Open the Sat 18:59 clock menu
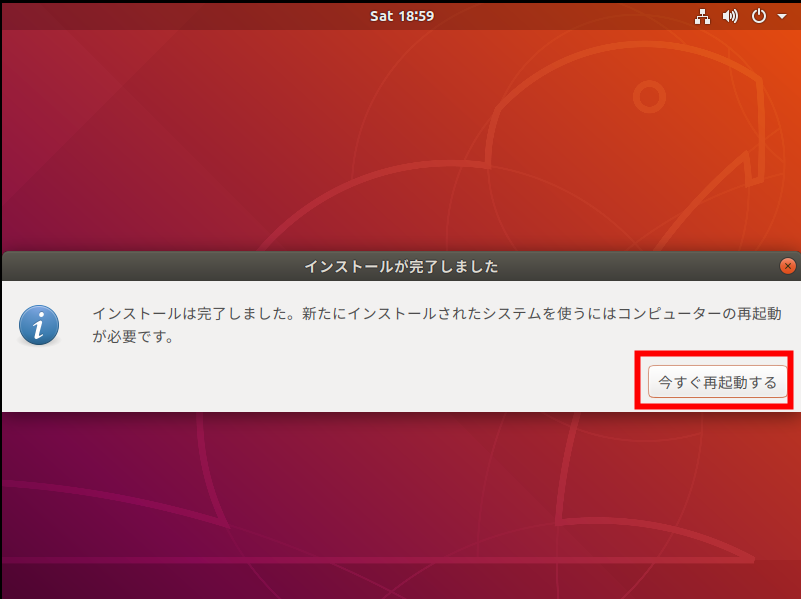The image size is (801, 599). pos(402,16)
